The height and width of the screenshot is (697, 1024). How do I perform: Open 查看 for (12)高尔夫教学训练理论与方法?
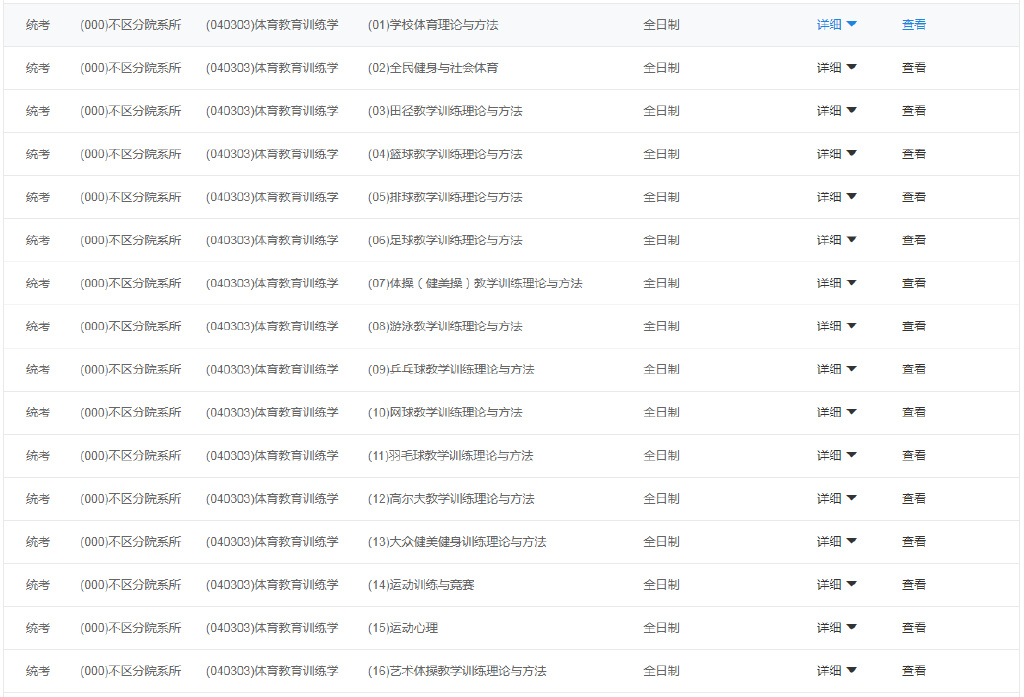tap(914, 499)
